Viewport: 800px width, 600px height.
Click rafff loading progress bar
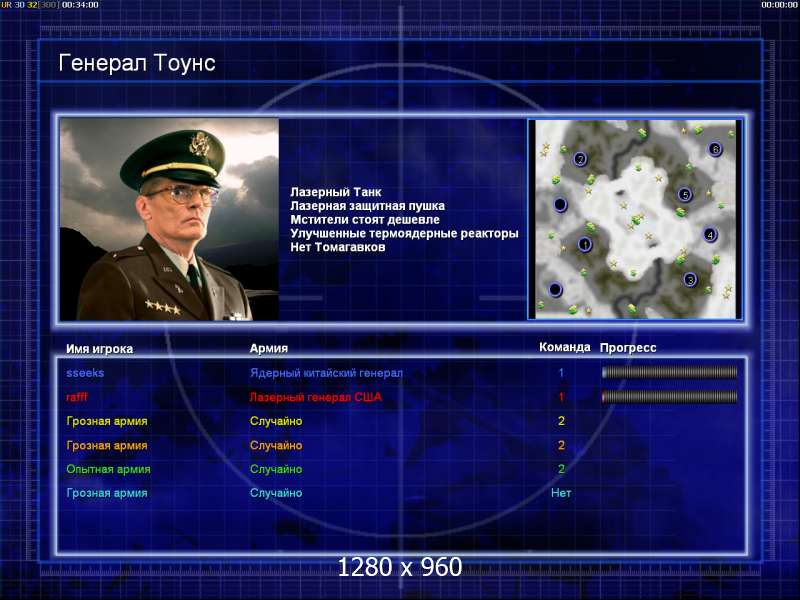[669, 396]
